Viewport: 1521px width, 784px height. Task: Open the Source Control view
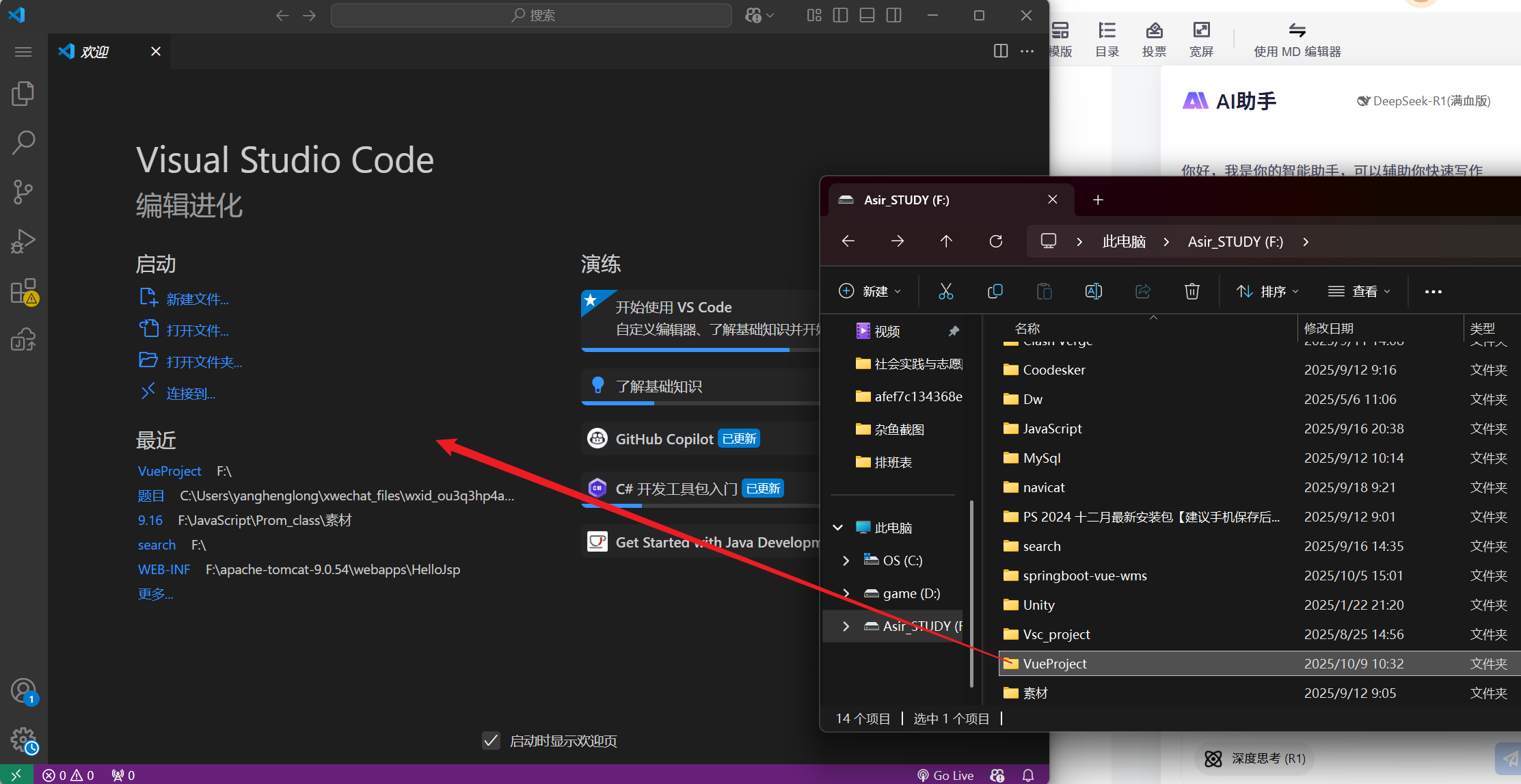tap(23, 192)
